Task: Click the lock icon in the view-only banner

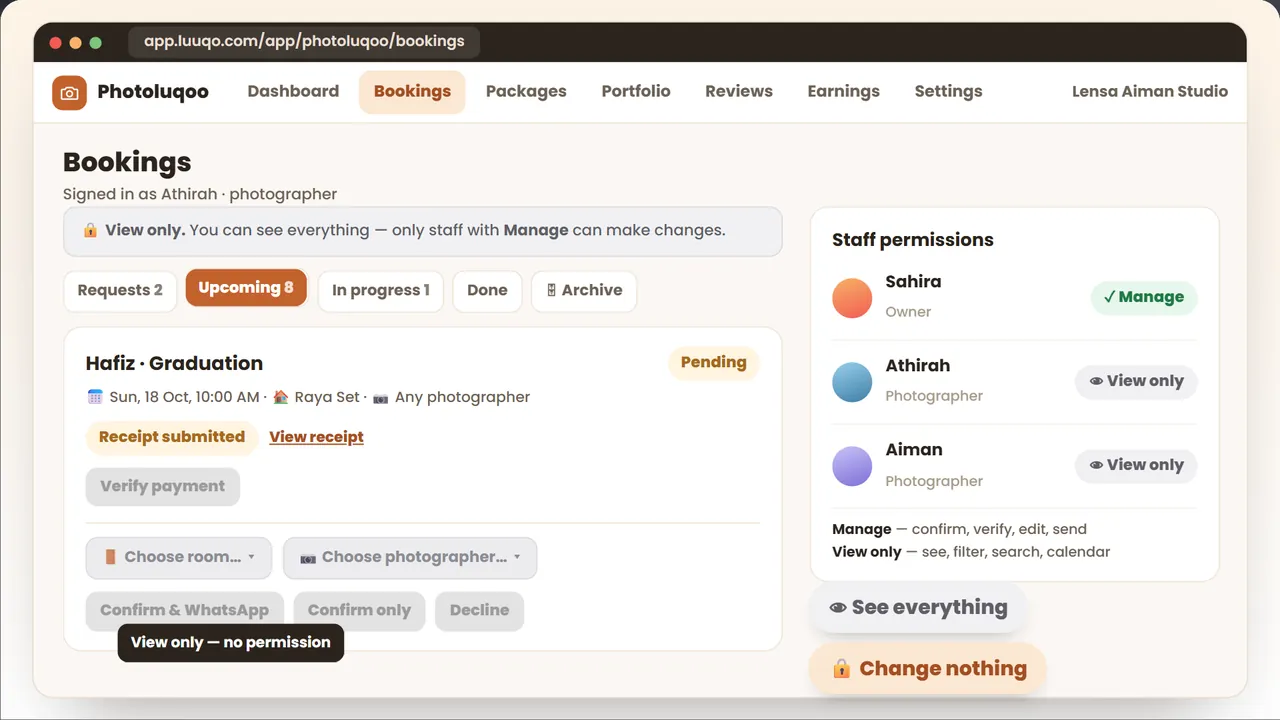Action: tap(90, 230)
